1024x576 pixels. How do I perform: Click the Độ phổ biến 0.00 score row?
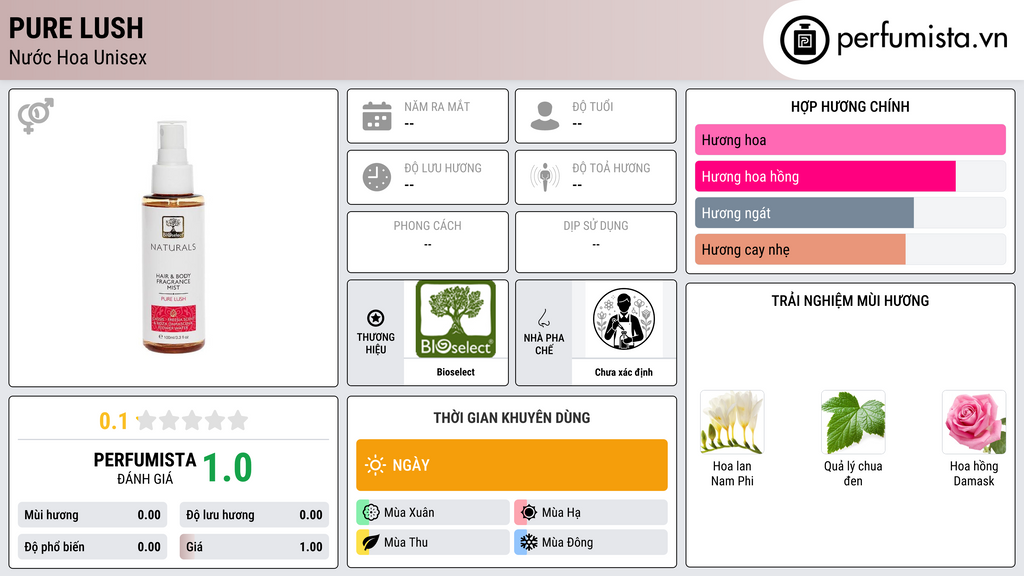pos(92,547)
